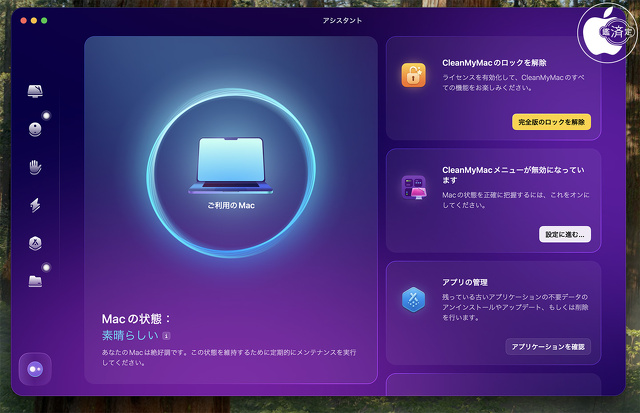Click the partially visible card at bottom
Viewport: 640px width, 413px height.
[493, 385]
